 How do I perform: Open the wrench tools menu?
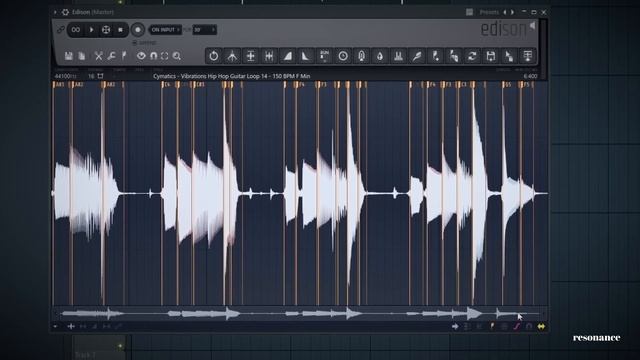coord(111,56)
